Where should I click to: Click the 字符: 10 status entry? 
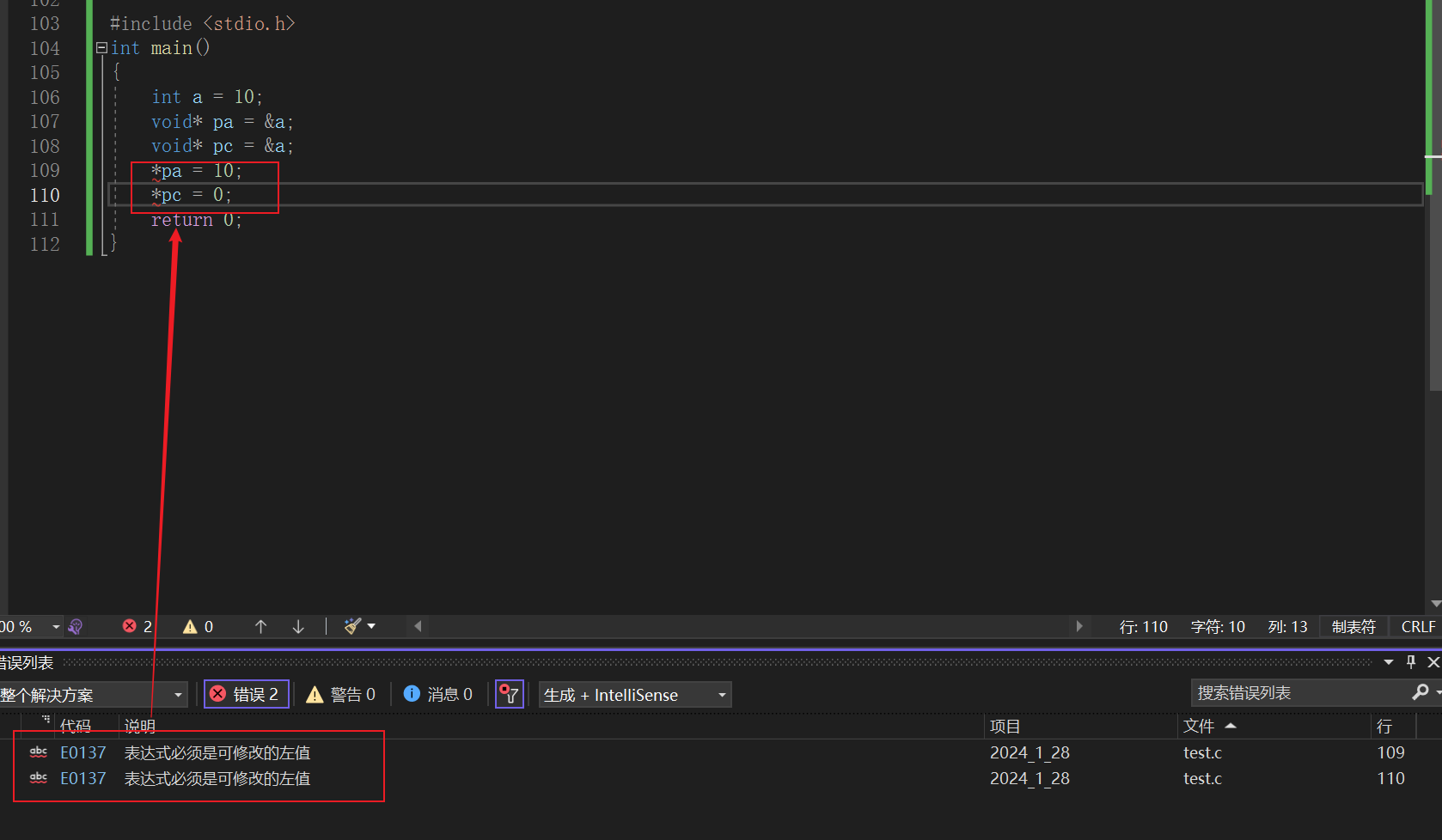[1218, 627]
